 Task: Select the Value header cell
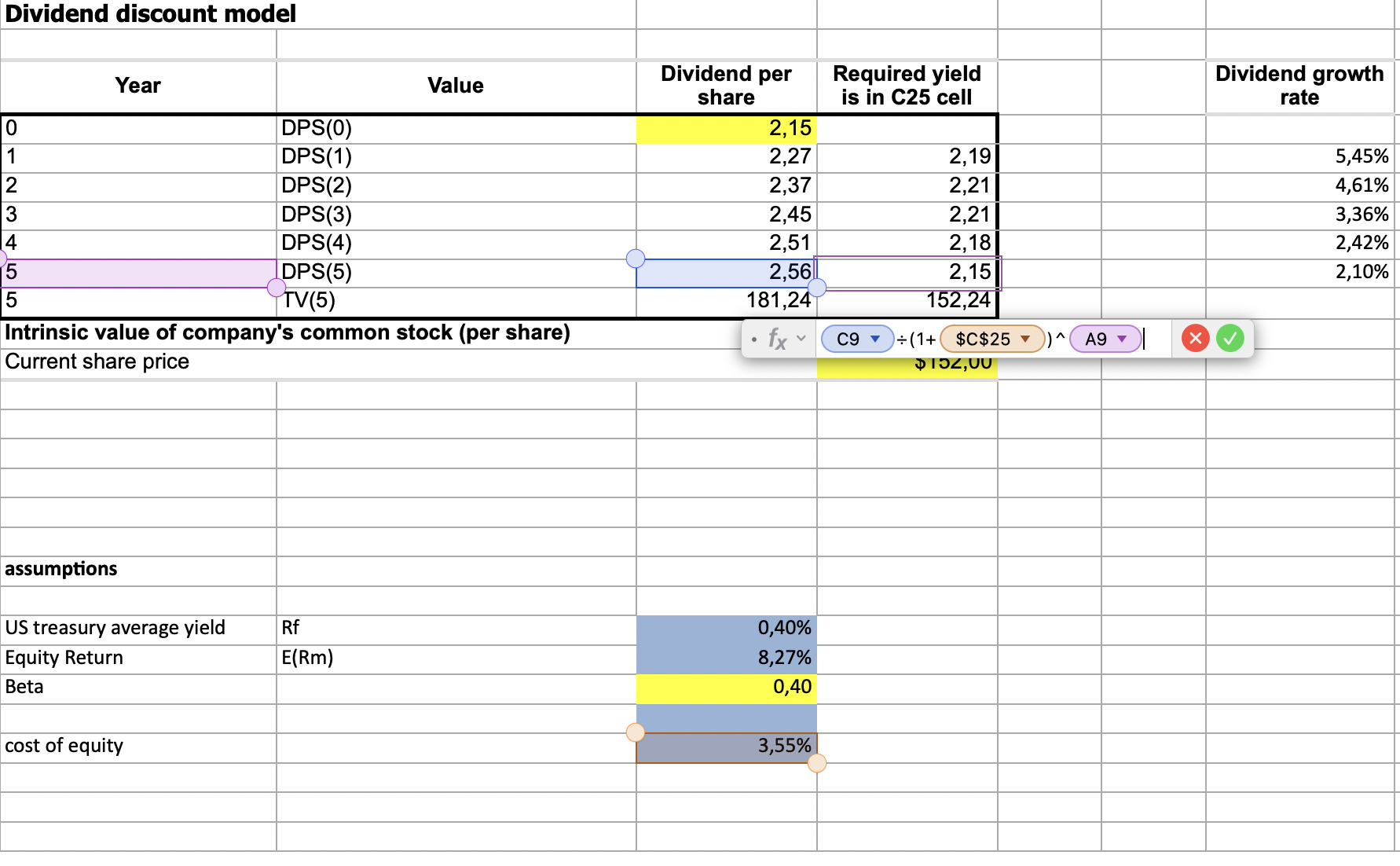pyautogui.click(x=456, y=86)
